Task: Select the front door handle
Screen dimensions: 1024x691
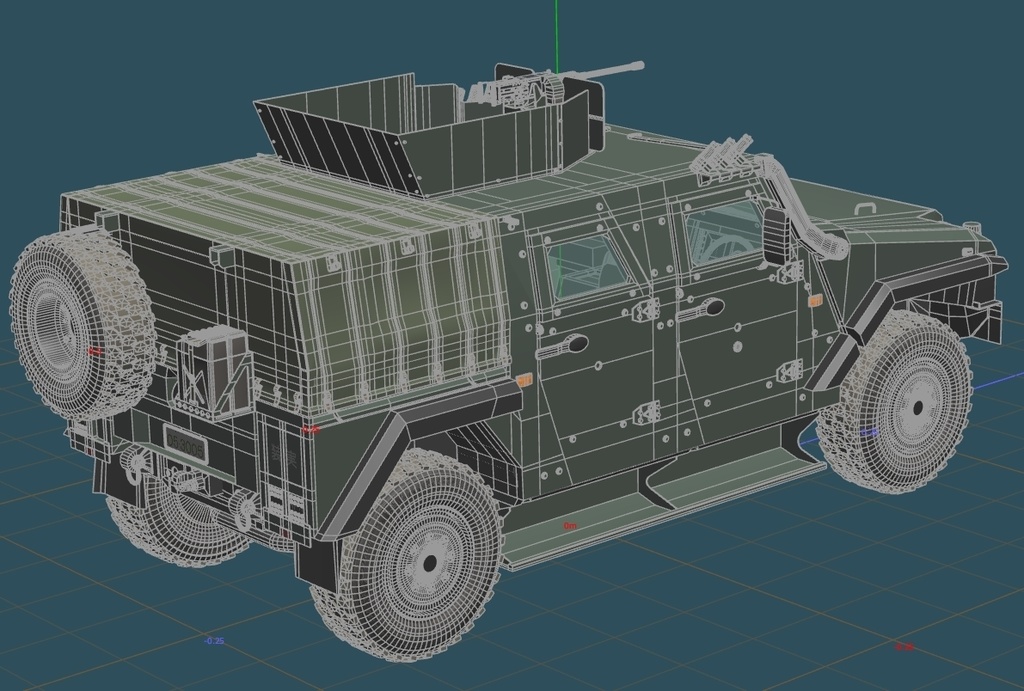Action: pos(700,310)
